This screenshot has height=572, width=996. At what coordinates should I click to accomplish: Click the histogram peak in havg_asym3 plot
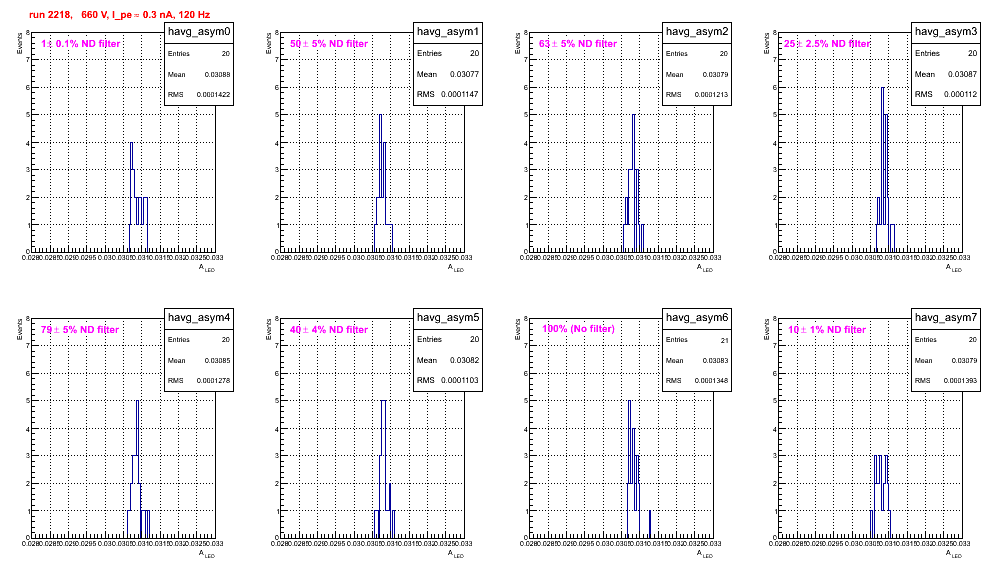[883, 88]
